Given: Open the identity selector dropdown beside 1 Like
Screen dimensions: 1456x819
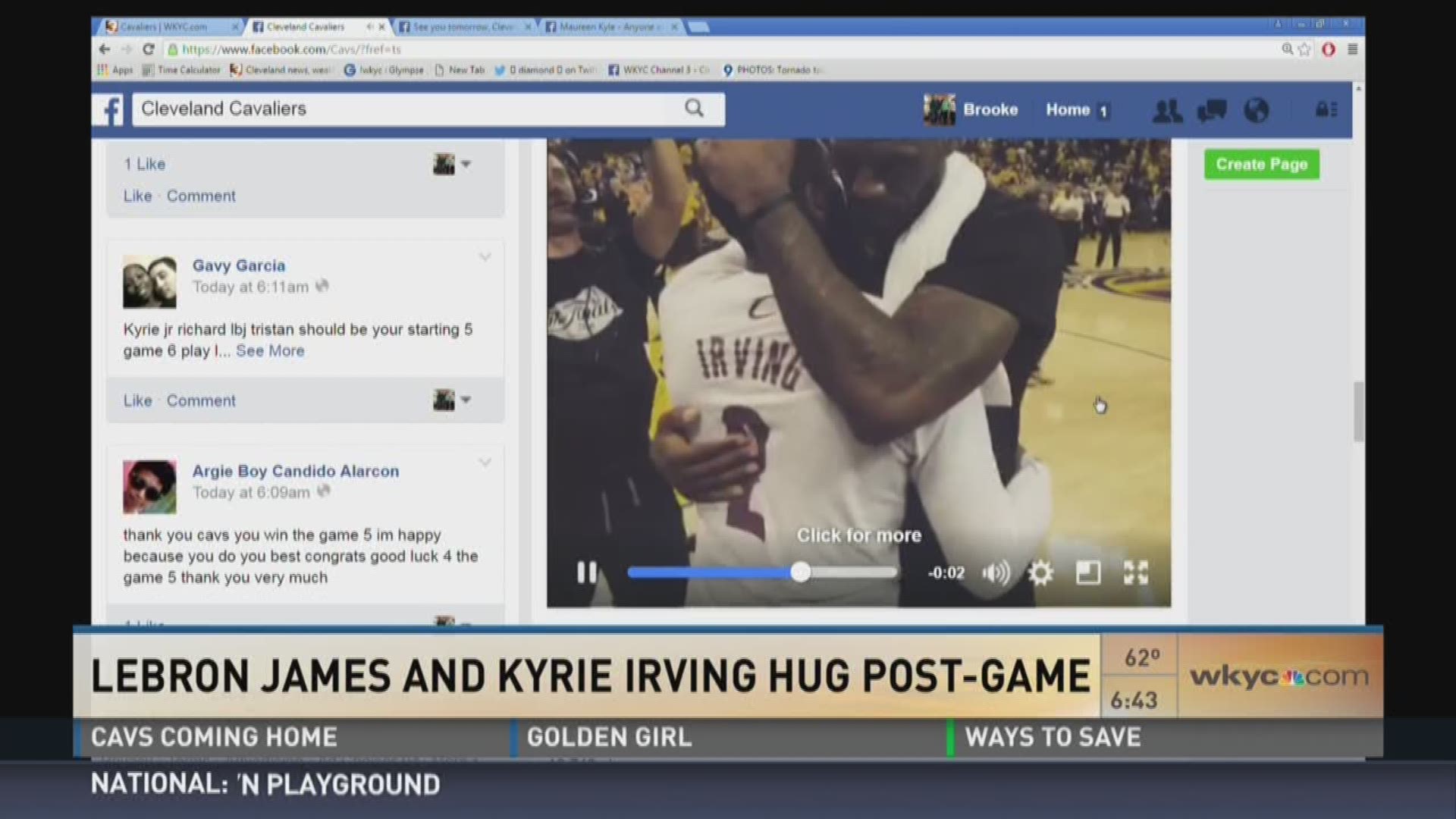Looking at the screenshot, I should 452,164.
